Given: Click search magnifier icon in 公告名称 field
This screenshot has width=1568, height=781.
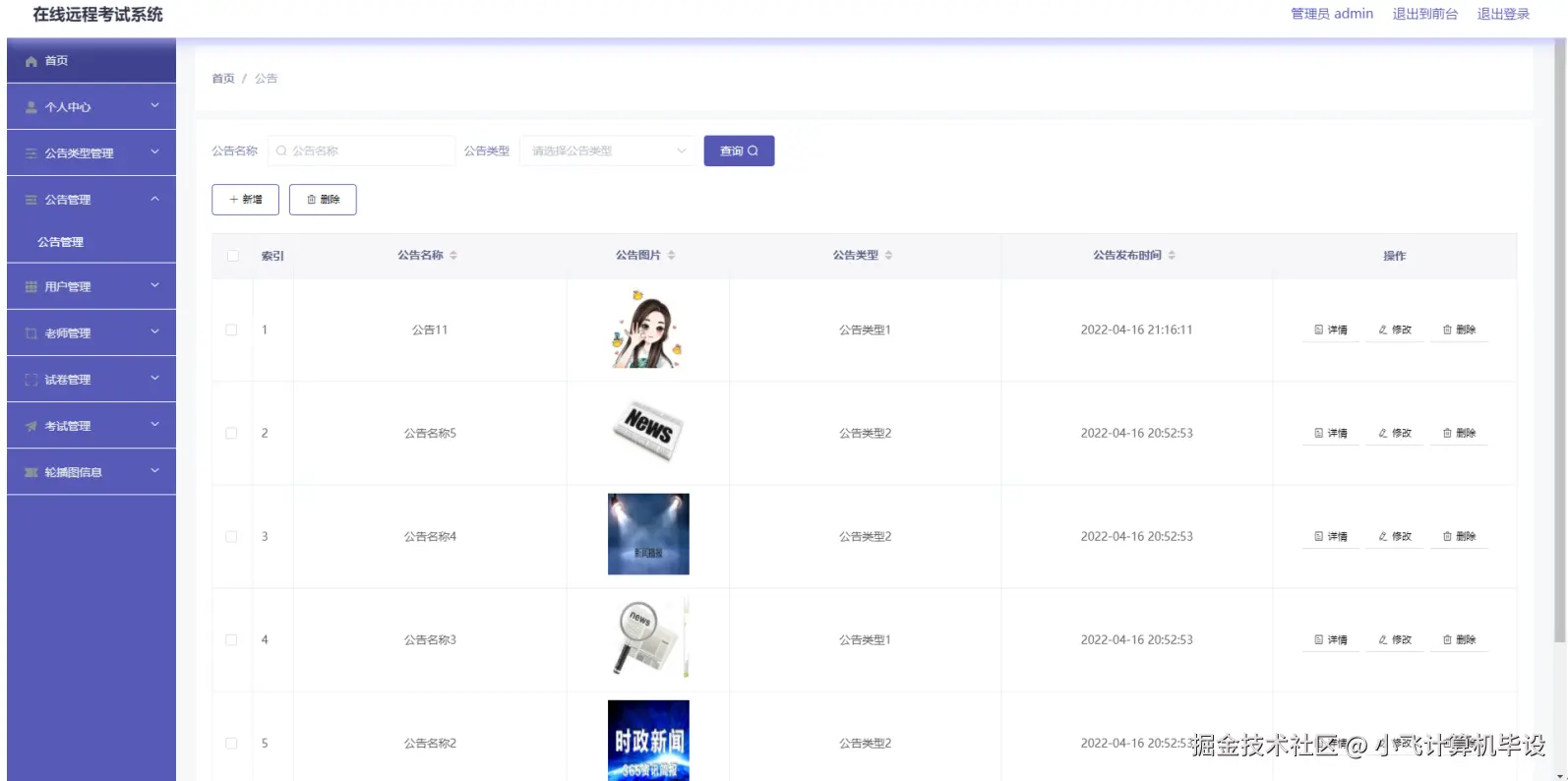Looking at the screenshot, I should point(281,150).
